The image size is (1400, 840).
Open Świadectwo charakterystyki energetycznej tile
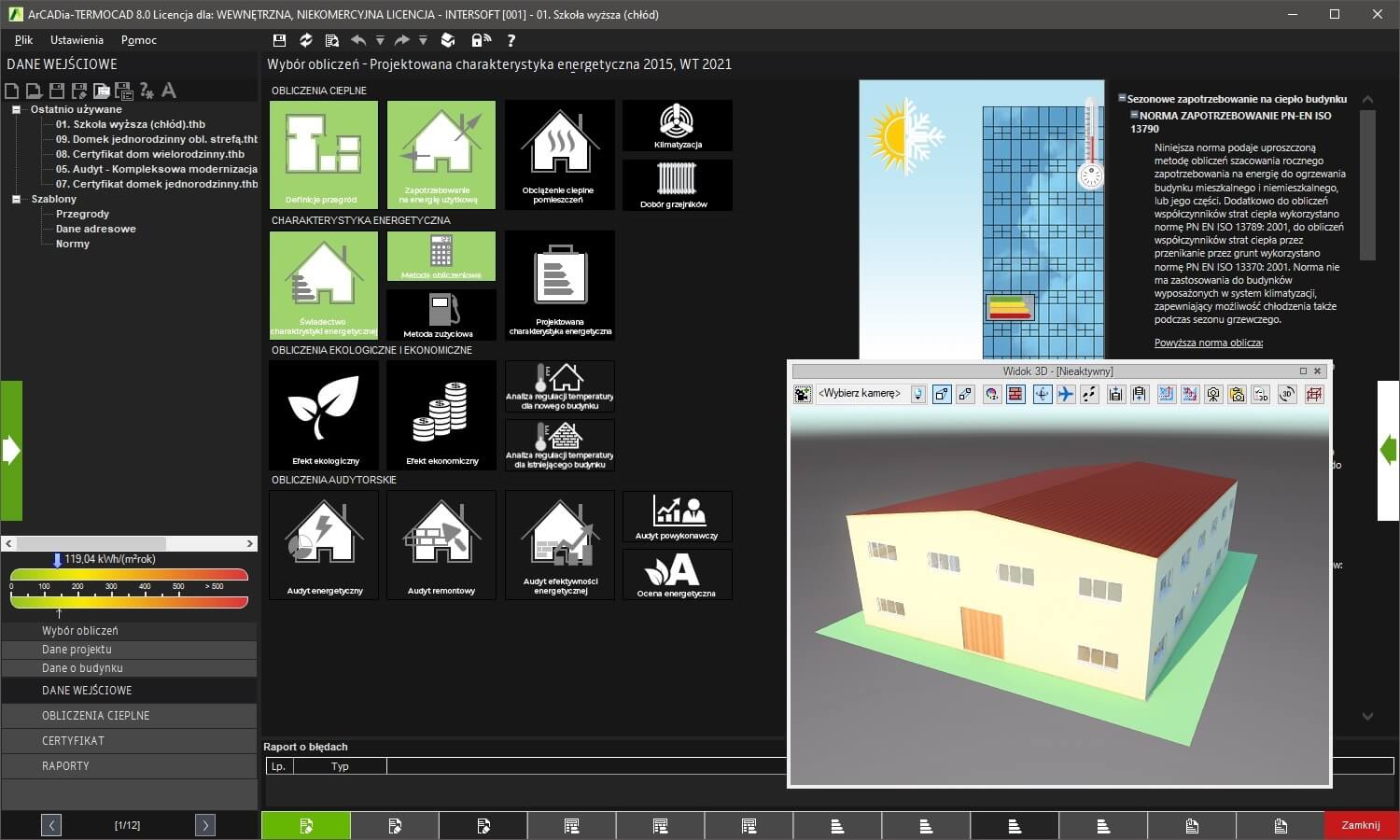[324, 285]
